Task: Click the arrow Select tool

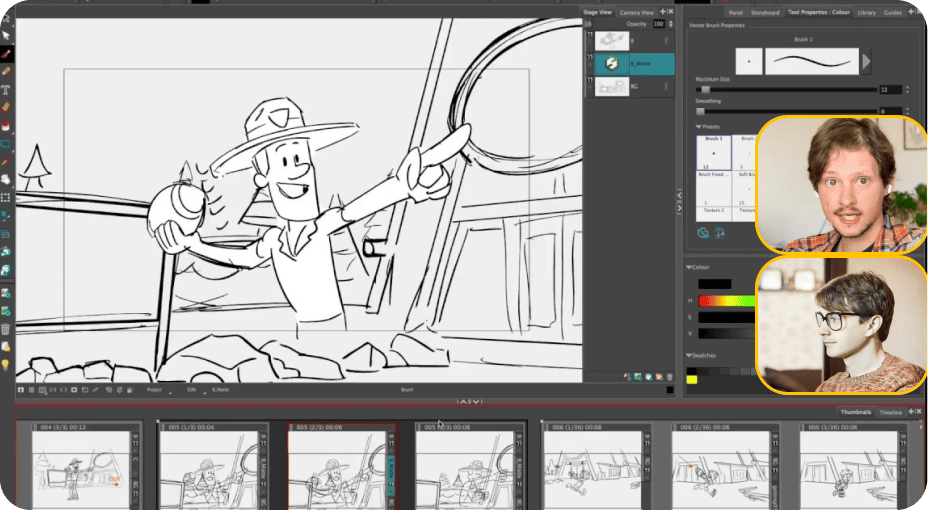Action: [x=6, y=35]
